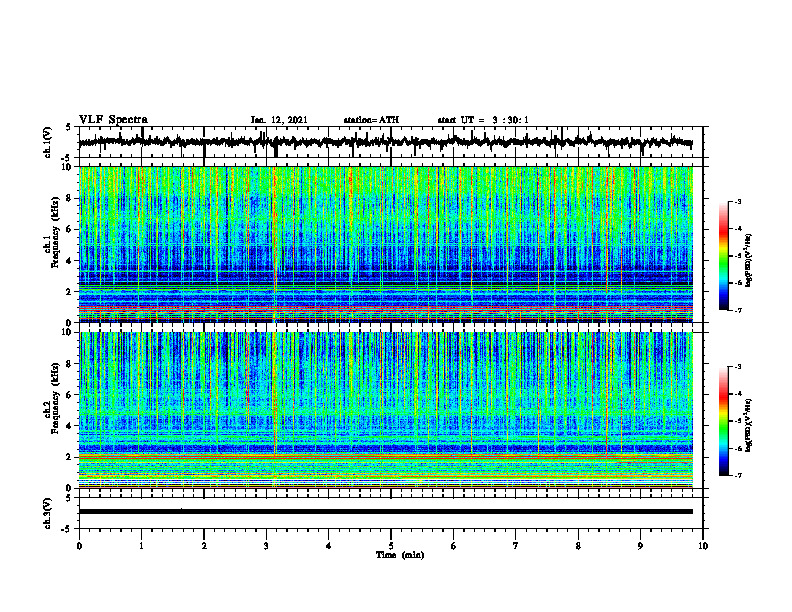Click the date 'Jan. 12, 2021'
This screenshot has height=612, width=792.
pyautogui.click(x=279, y=120)
